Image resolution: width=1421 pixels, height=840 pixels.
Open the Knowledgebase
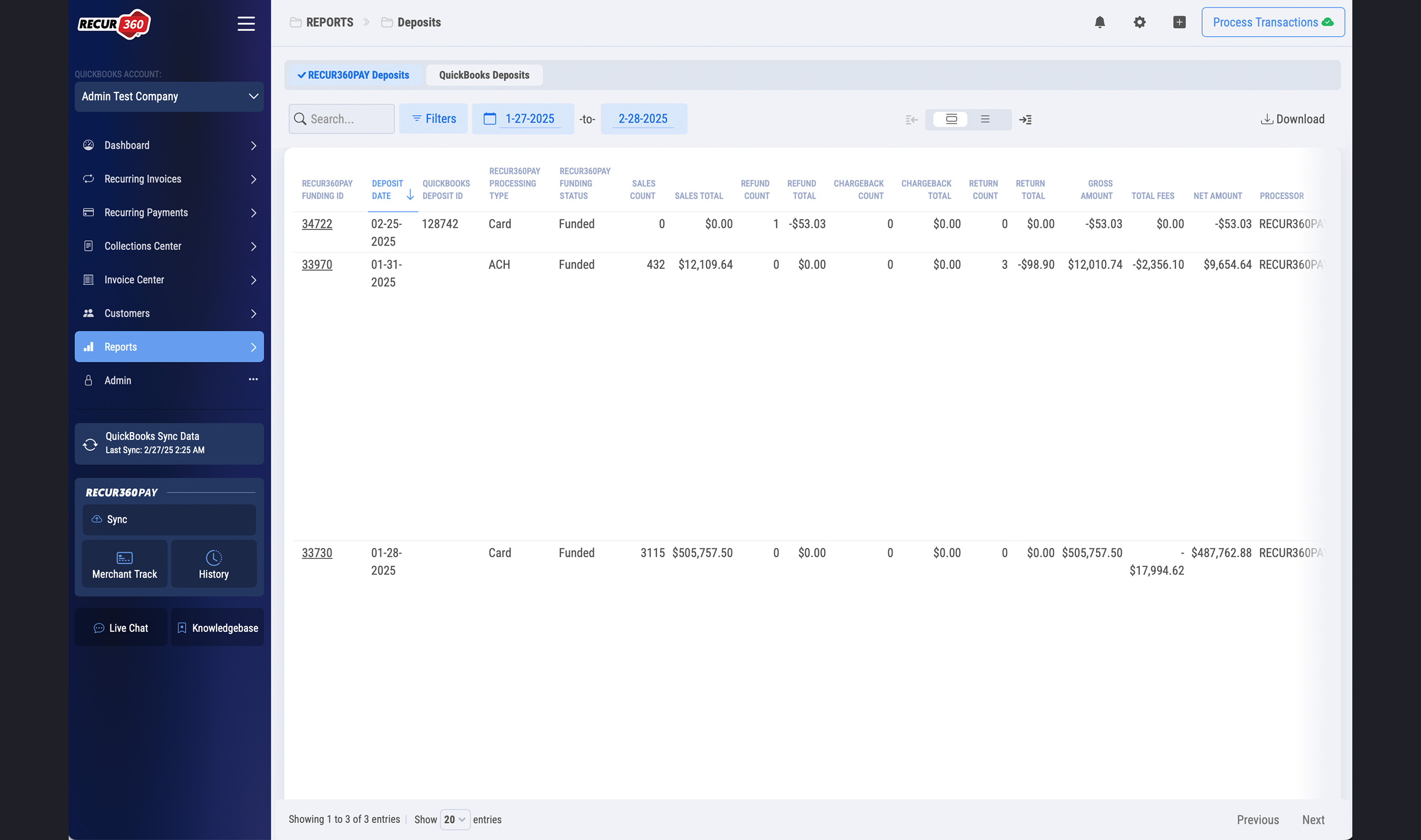(217, 628)
